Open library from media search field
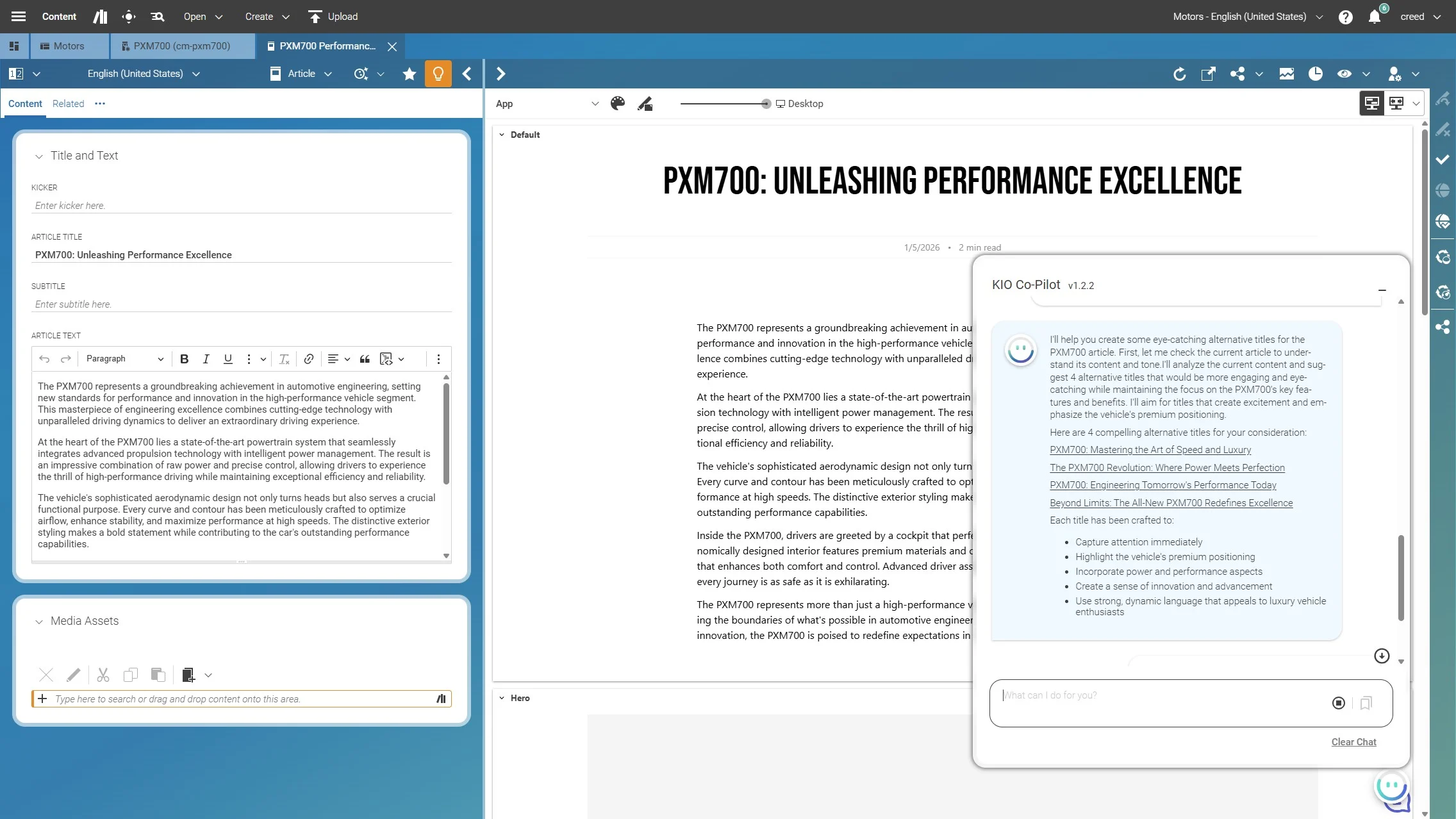Viewport: 1456px width, 819px height. [441, 699]
